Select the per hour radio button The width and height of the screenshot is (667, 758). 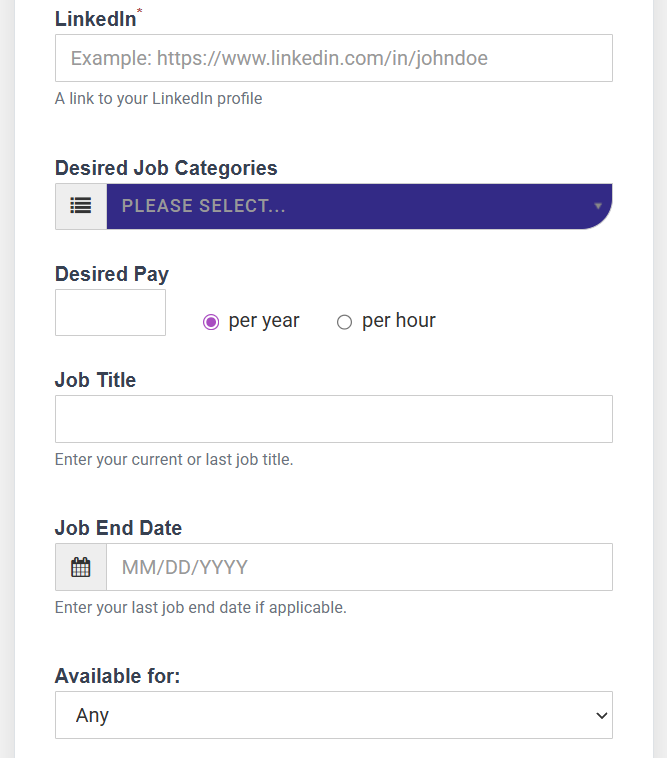344,322
